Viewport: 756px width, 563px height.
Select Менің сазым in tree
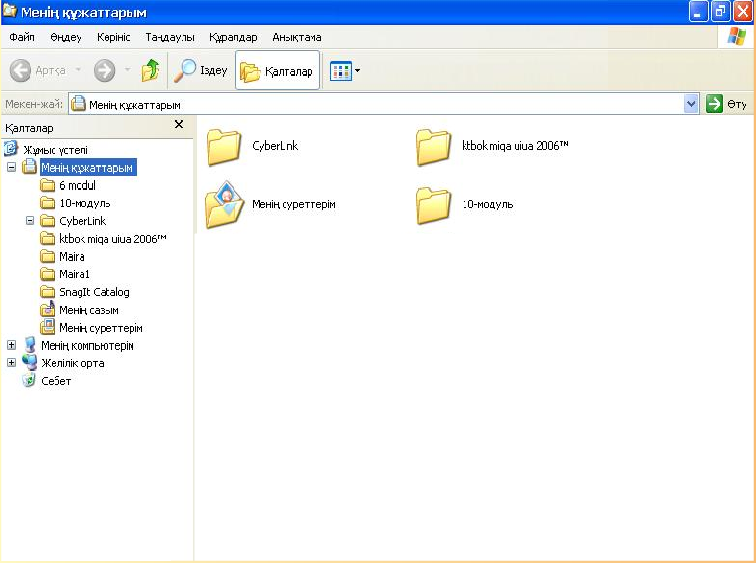pyautogui.click(x=89, y=310)
